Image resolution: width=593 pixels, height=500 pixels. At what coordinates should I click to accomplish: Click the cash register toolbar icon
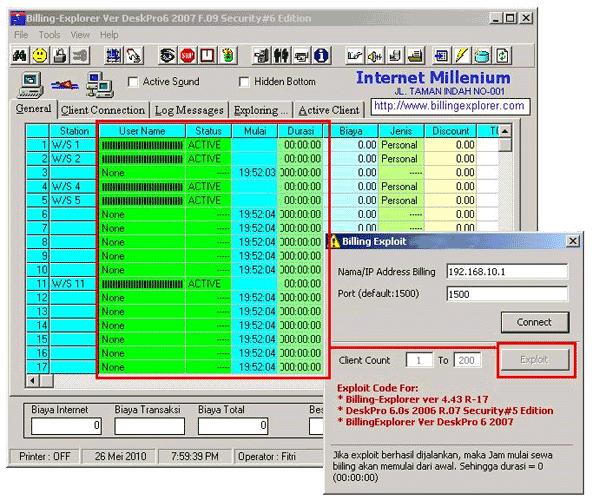[415, 56]
